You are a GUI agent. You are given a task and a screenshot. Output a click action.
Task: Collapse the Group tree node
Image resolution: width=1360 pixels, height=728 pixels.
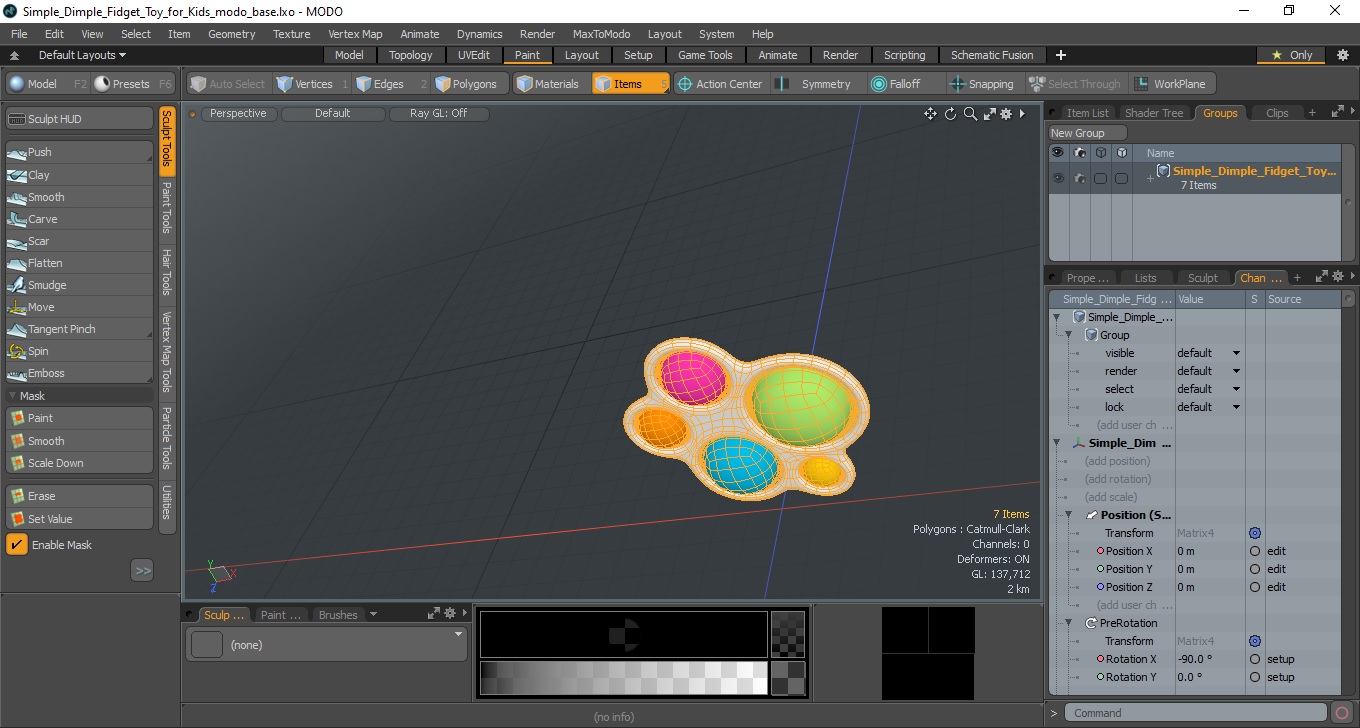1068,335
